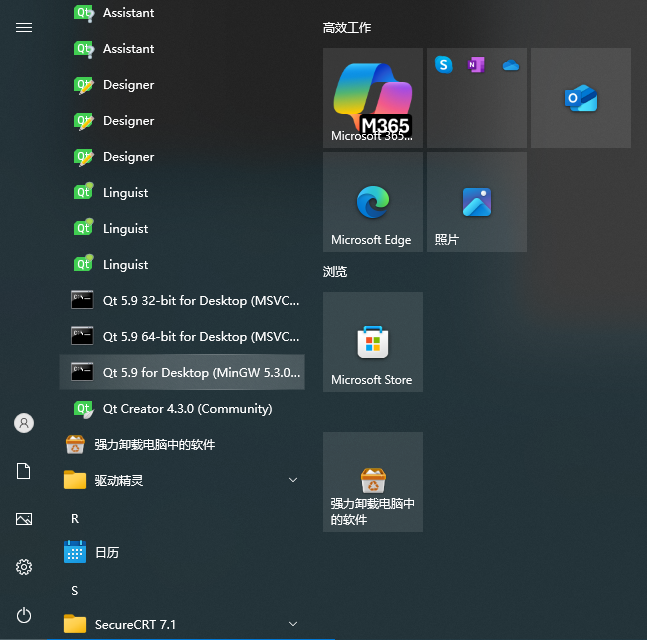Open the Outlook tile

click(x=581, y=98)
